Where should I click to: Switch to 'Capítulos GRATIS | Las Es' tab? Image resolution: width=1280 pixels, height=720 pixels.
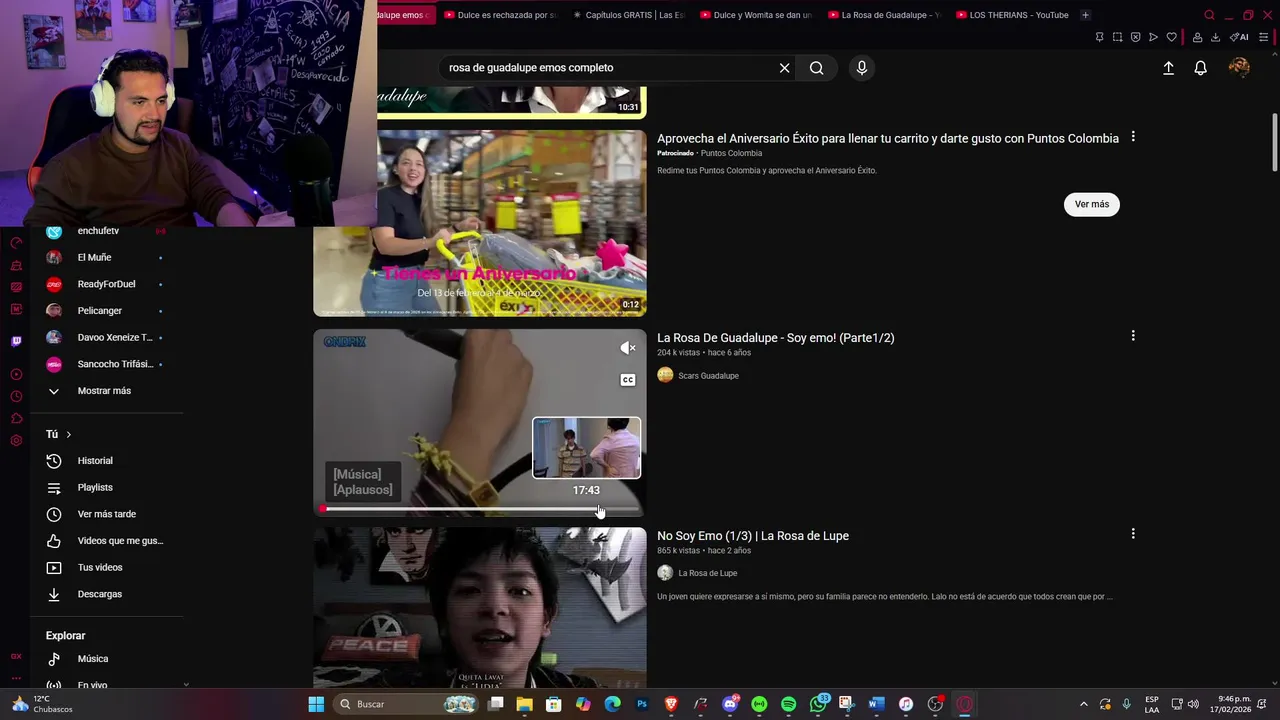[628, 15]
